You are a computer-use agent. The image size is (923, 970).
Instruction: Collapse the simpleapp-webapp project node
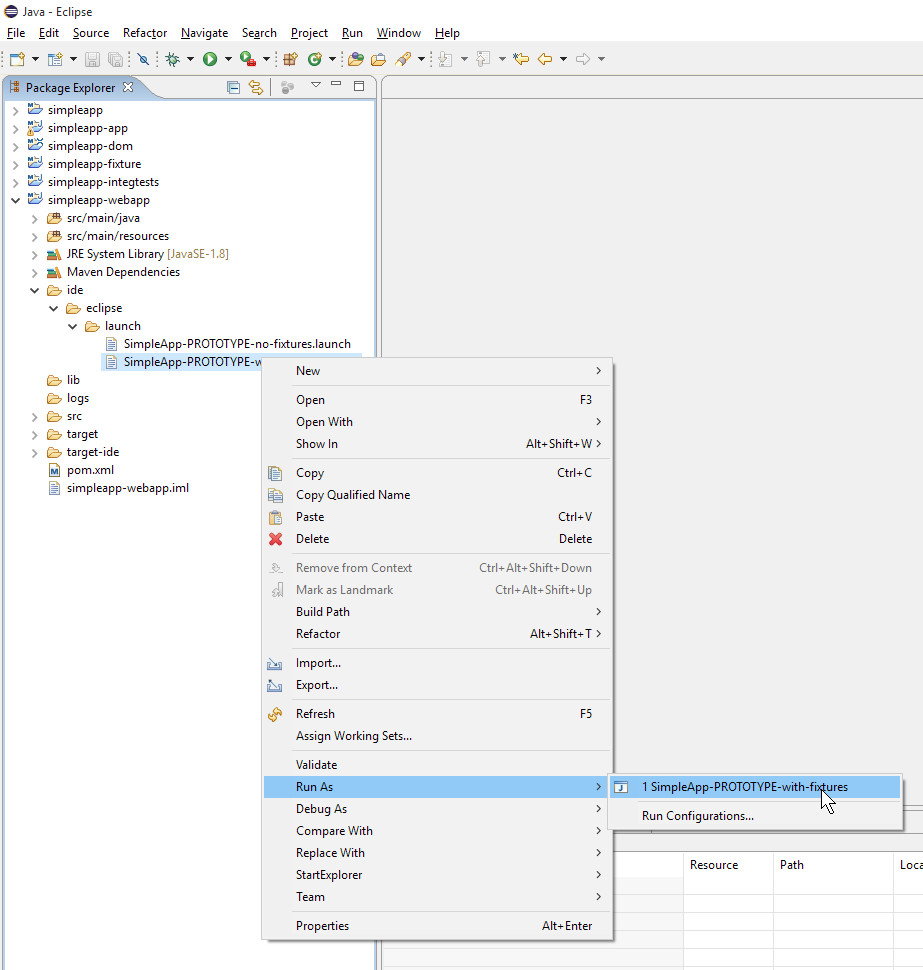[x=15, y=200]
